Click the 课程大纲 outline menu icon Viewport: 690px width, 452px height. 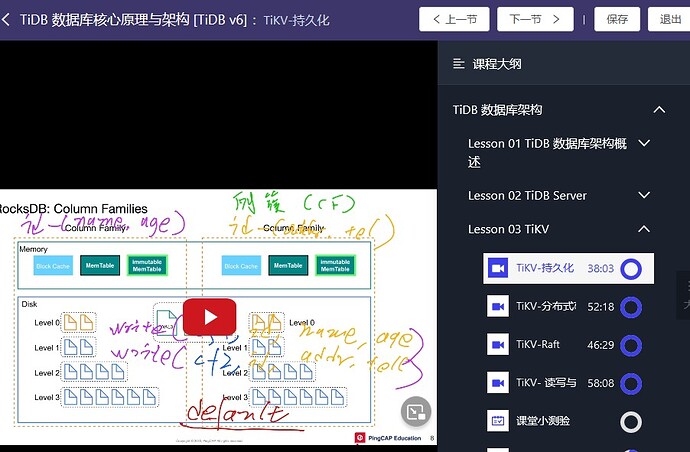(459, 64)
